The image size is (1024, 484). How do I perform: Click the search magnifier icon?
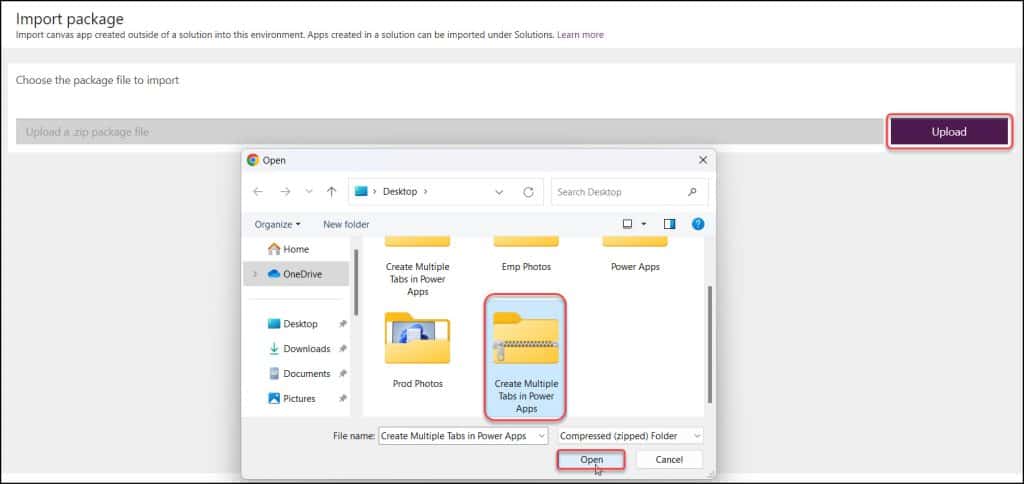(x=692, y=192)
